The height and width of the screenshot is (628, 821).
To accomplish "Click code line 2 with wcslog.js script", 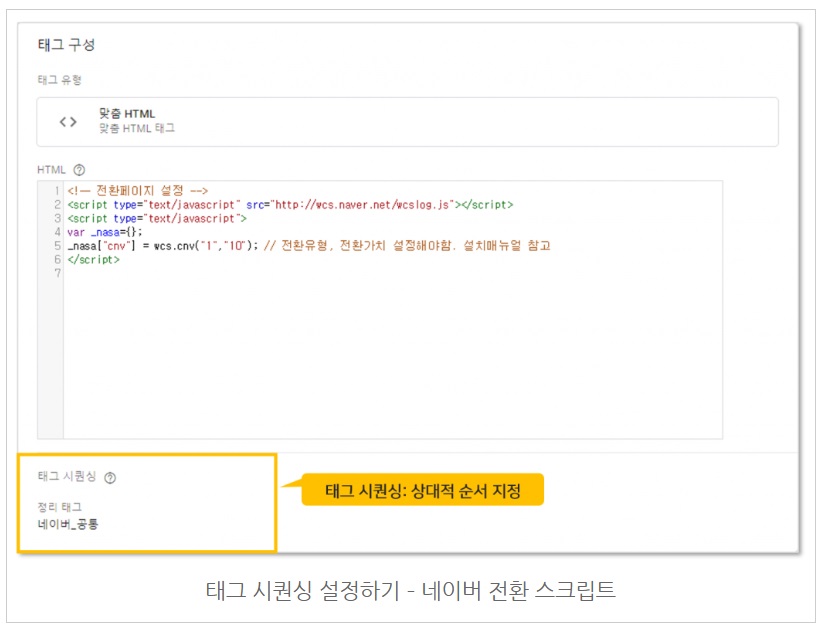I will coord(291,205).
